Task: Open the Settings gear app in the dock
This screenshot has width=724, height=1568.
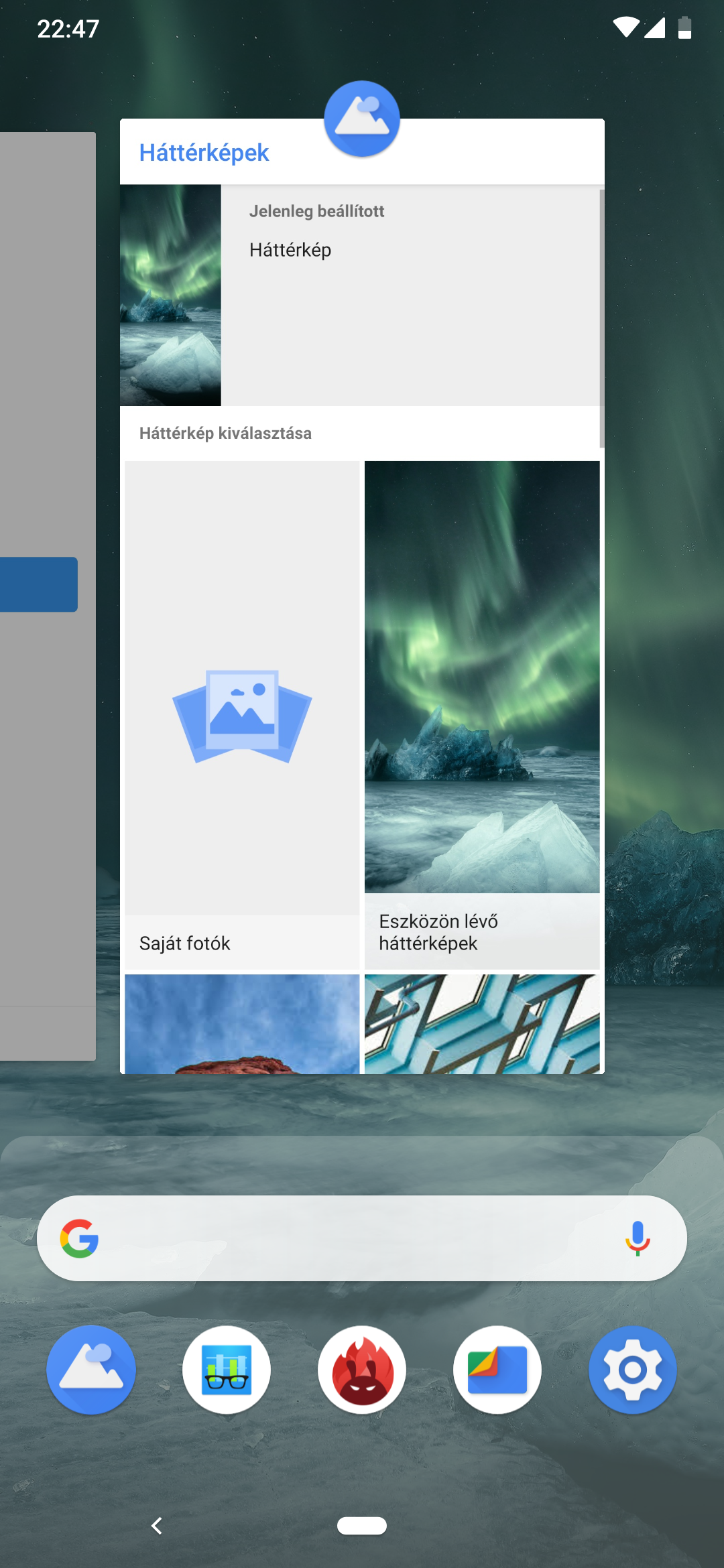Action: point(633,1369)
